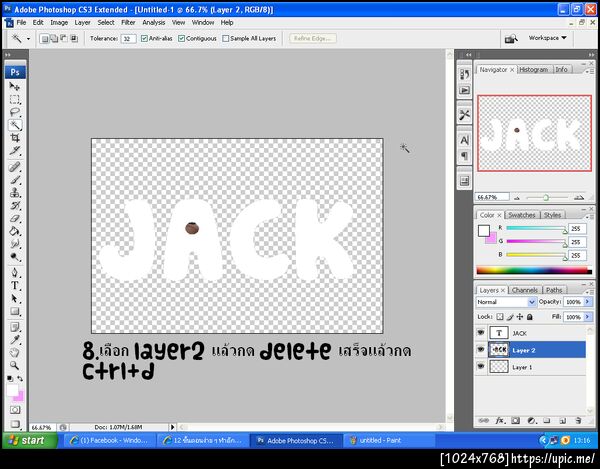Select the Brush tool

click(15, 179)
